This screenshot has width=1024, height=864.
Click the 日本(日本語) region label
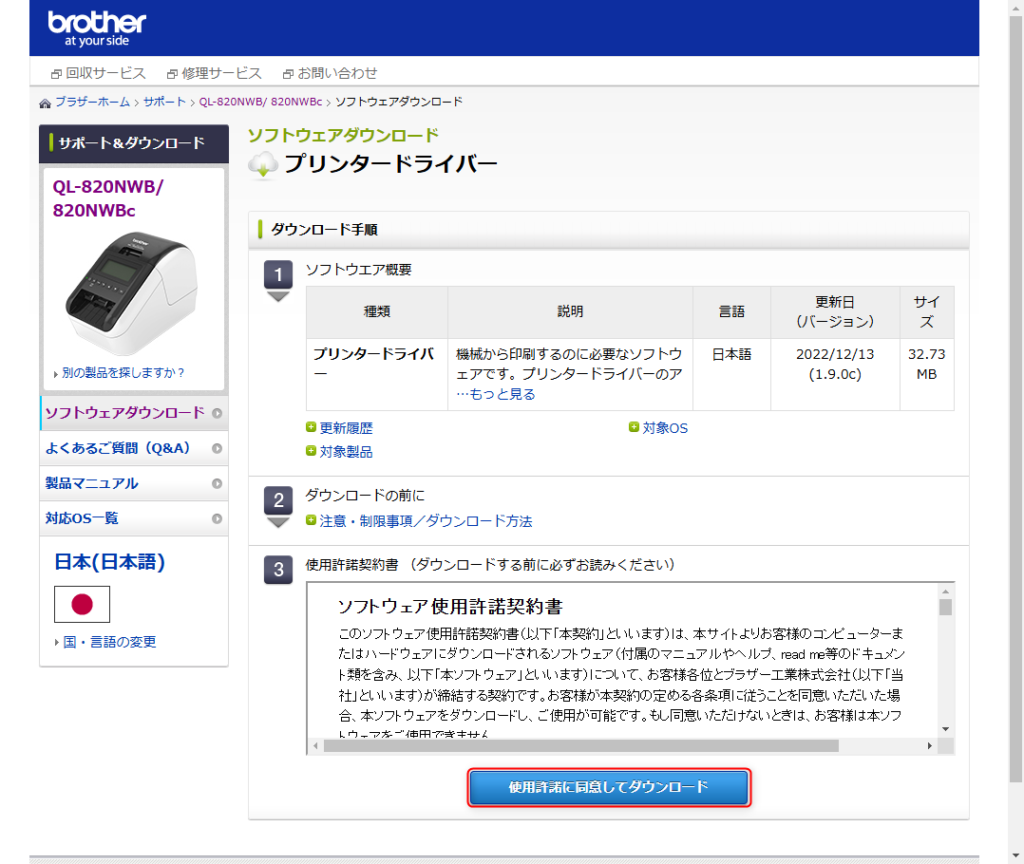point(110,562)
